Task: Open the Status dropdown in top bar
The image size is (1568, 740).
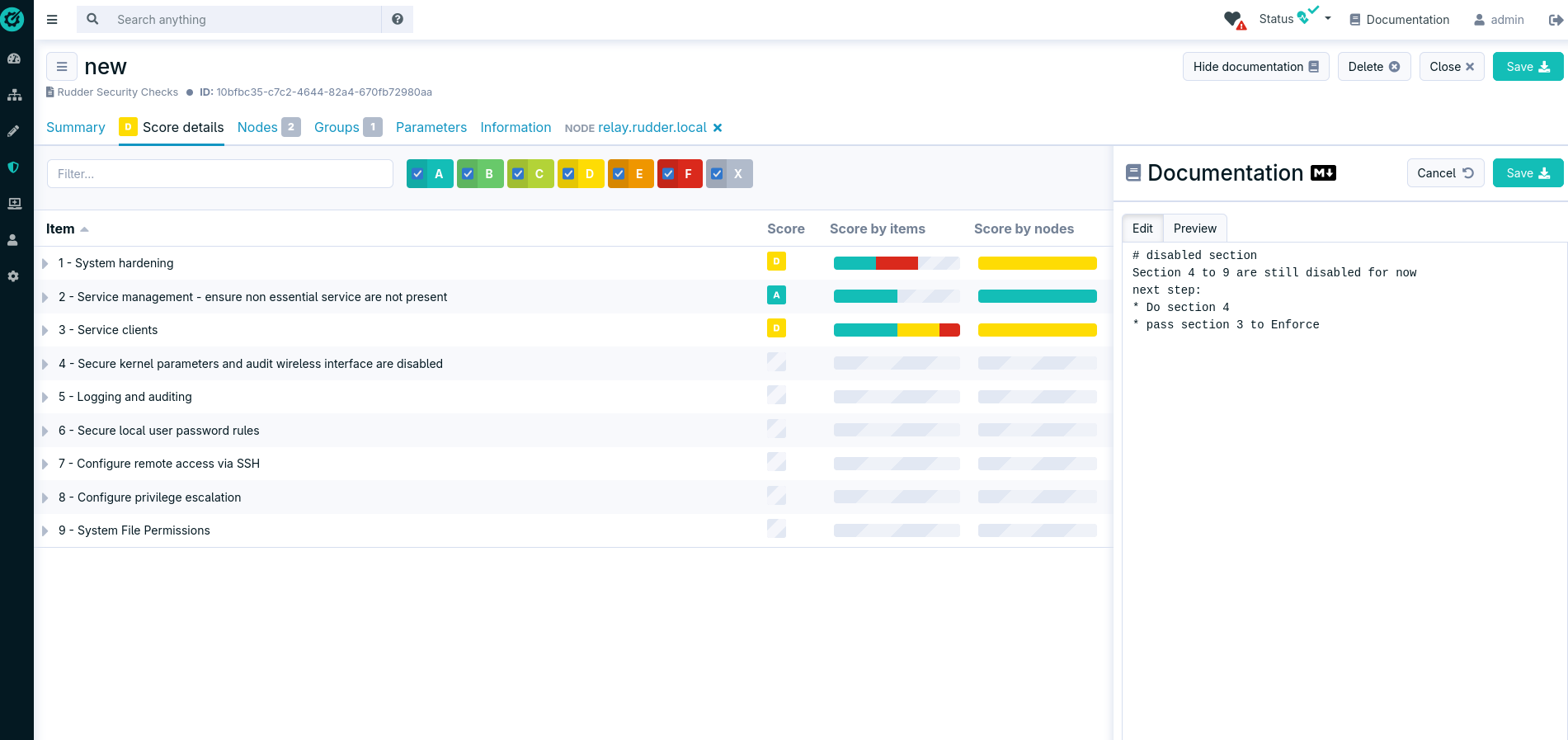Action: coord(1294,19)
